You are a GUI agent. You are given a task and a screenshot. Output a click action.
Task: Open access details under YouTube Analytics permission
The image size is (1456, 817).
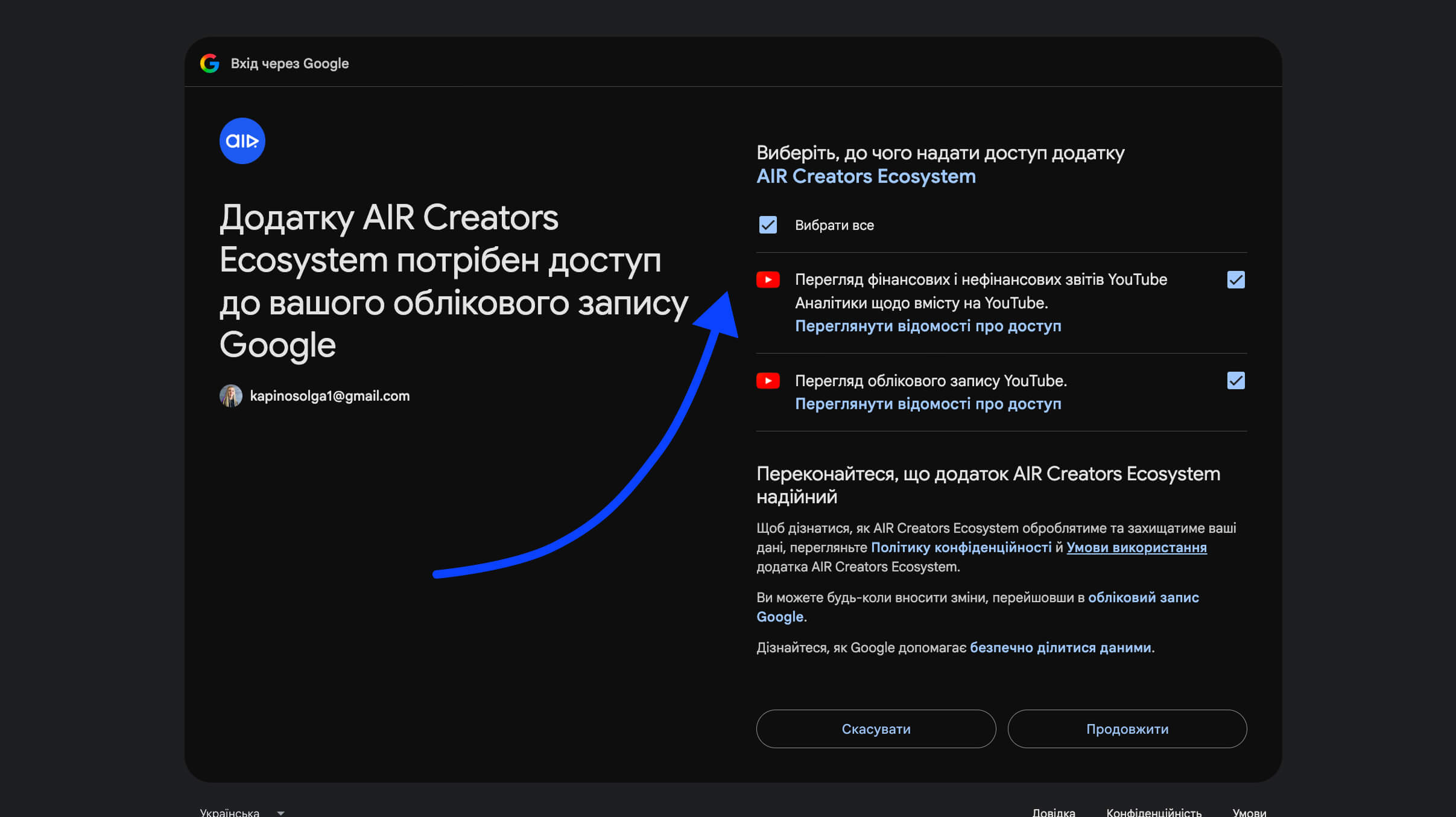(x=928, y=326)
